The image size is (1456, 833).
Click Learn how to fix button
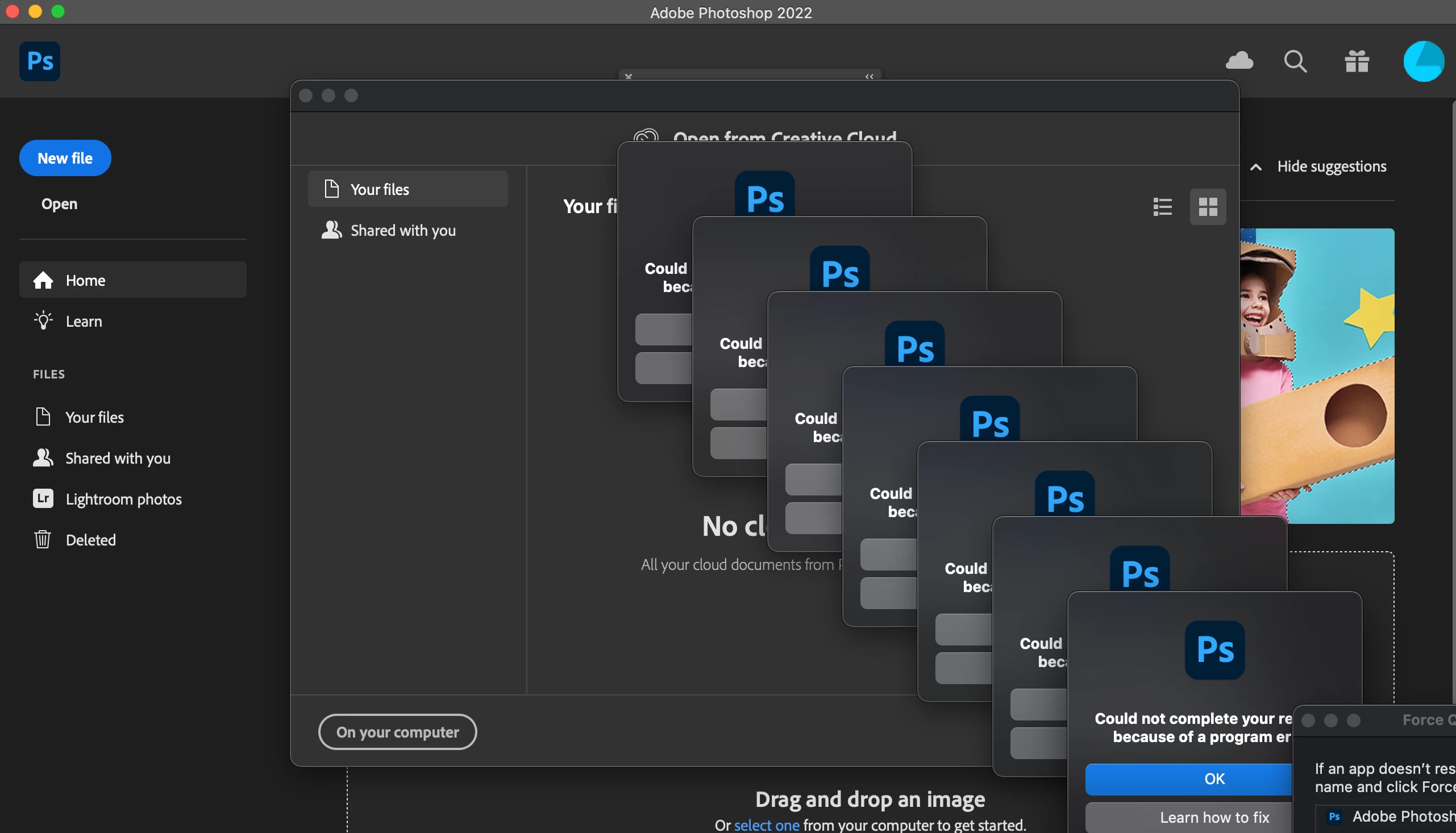point(1189,817)
